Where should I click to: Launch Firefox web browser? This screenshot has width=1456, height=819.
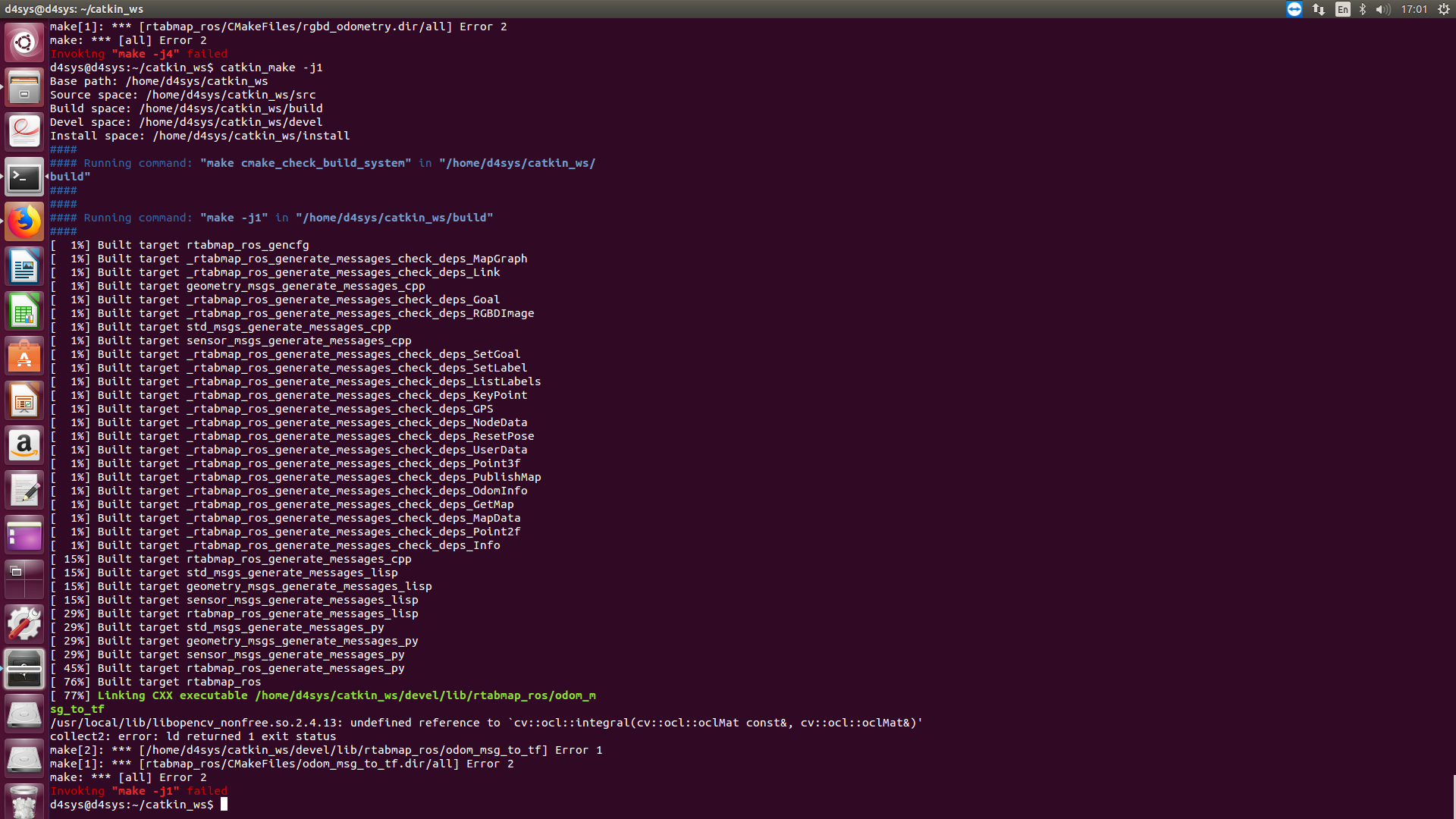pyautogui.click(x=24, y=221)
